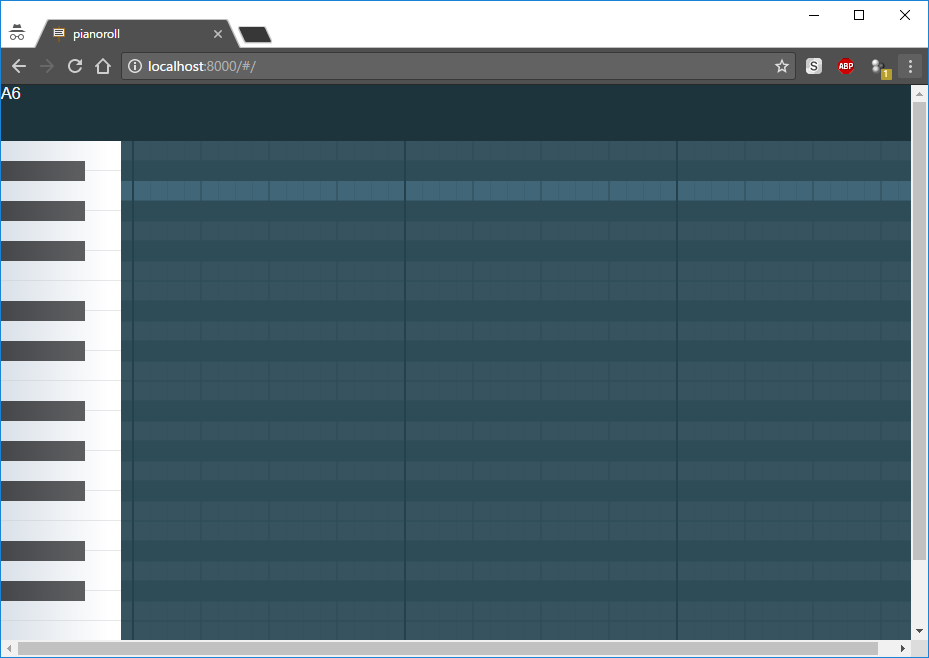
Task: Select the pianoroll tab
Action: [137, 34]
